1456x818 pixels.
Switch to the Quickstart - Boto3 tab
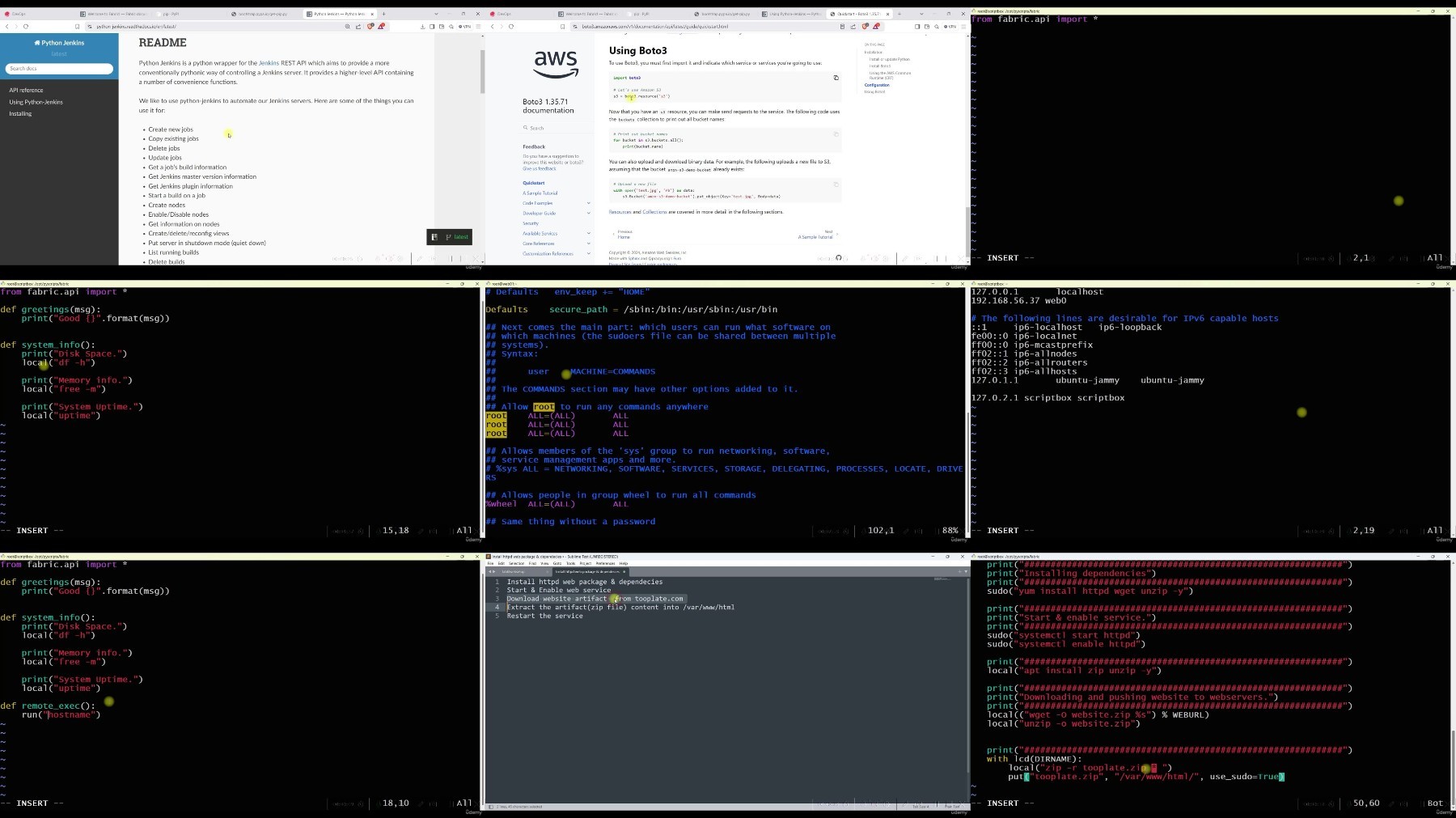pyautogui.click(x=858, y=14)
